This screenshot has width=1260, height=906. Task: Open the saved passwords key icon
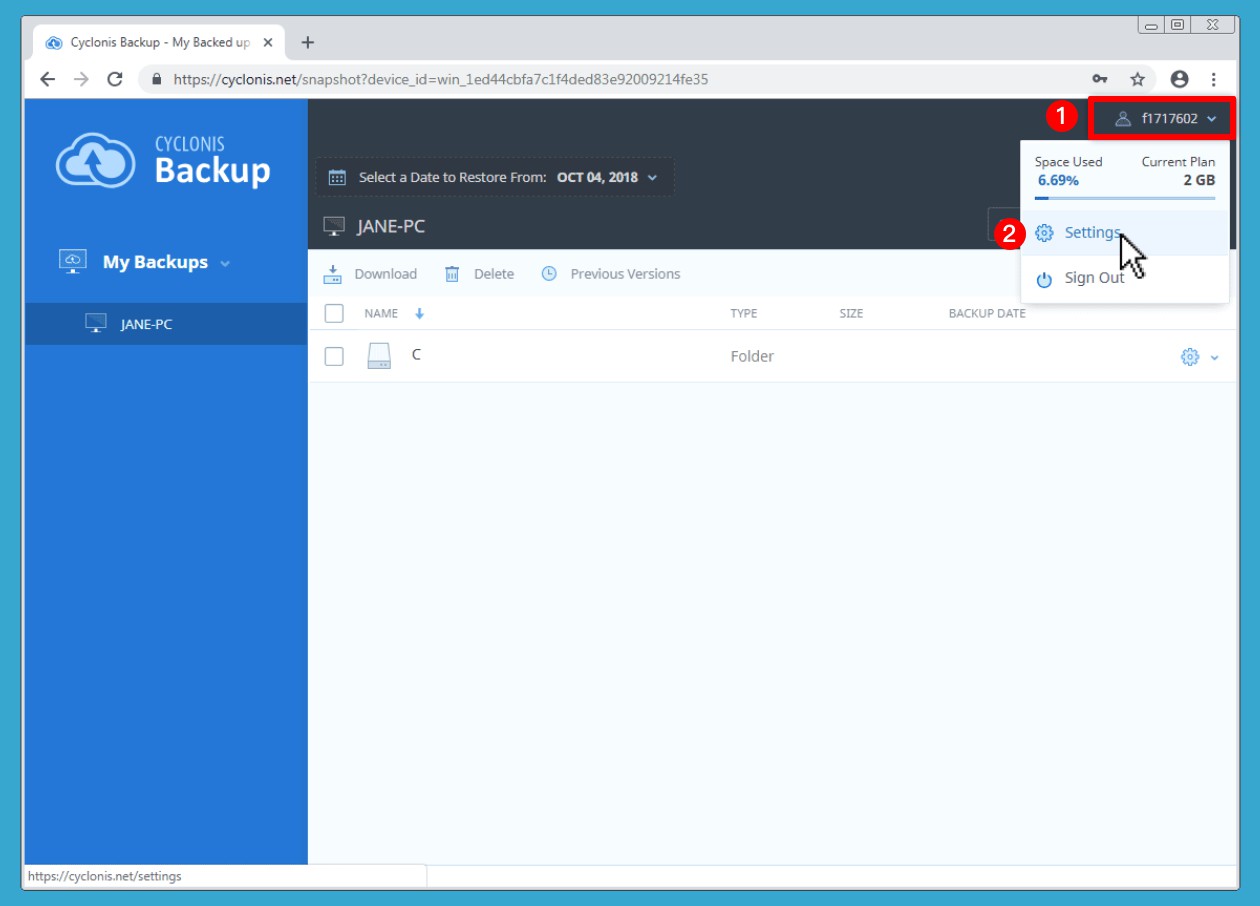pyautogui.click(x=1099, y=79)
